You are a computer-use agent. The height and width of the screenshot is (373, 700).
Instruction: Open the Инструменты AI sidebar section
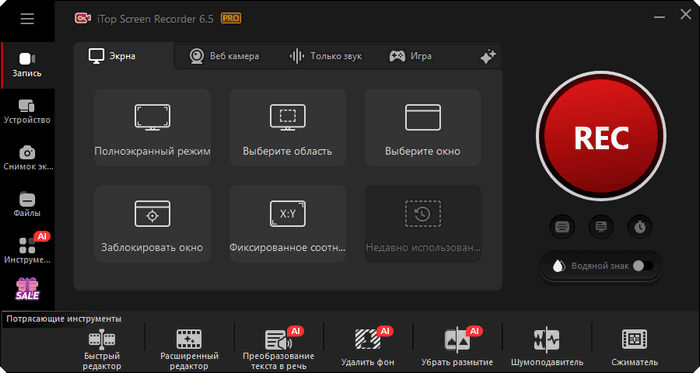(x=27, y=250)
